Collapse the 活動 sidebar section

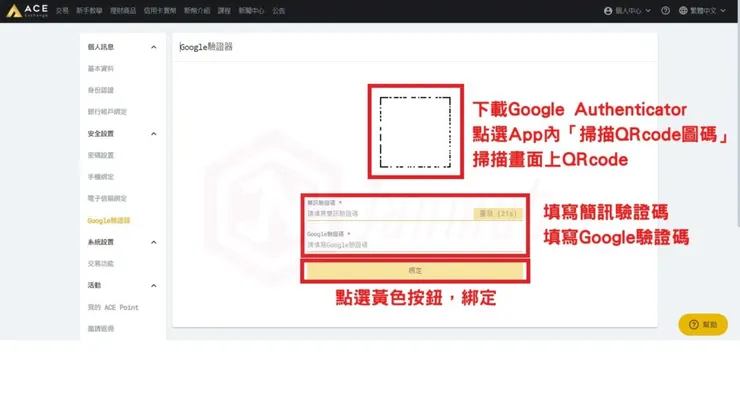[x=153, y=286]
